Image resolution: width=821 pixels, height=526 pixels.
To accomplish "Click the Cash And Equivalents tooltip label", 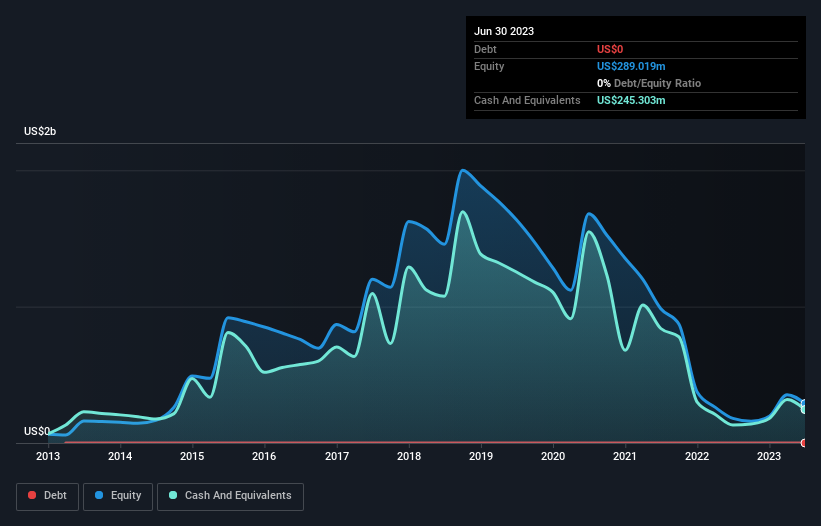I will (x=527, y=100).
